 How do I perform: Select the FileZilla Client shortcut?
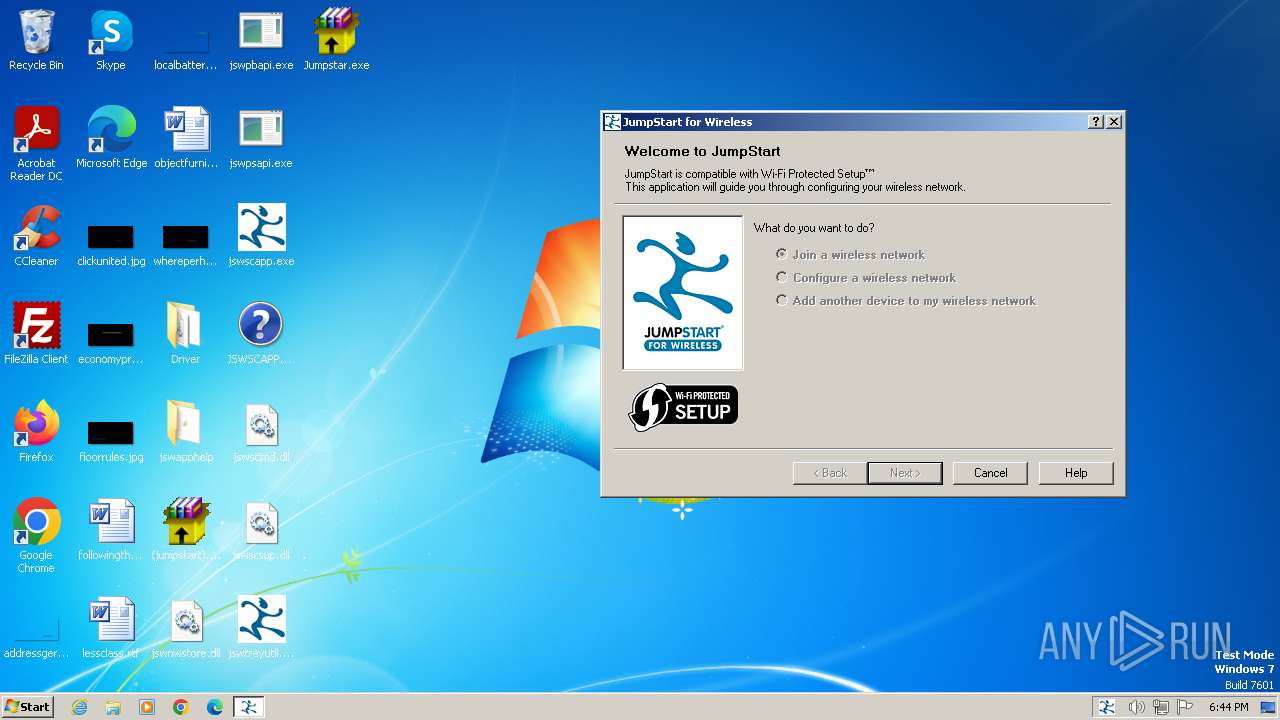coord(36,334)
